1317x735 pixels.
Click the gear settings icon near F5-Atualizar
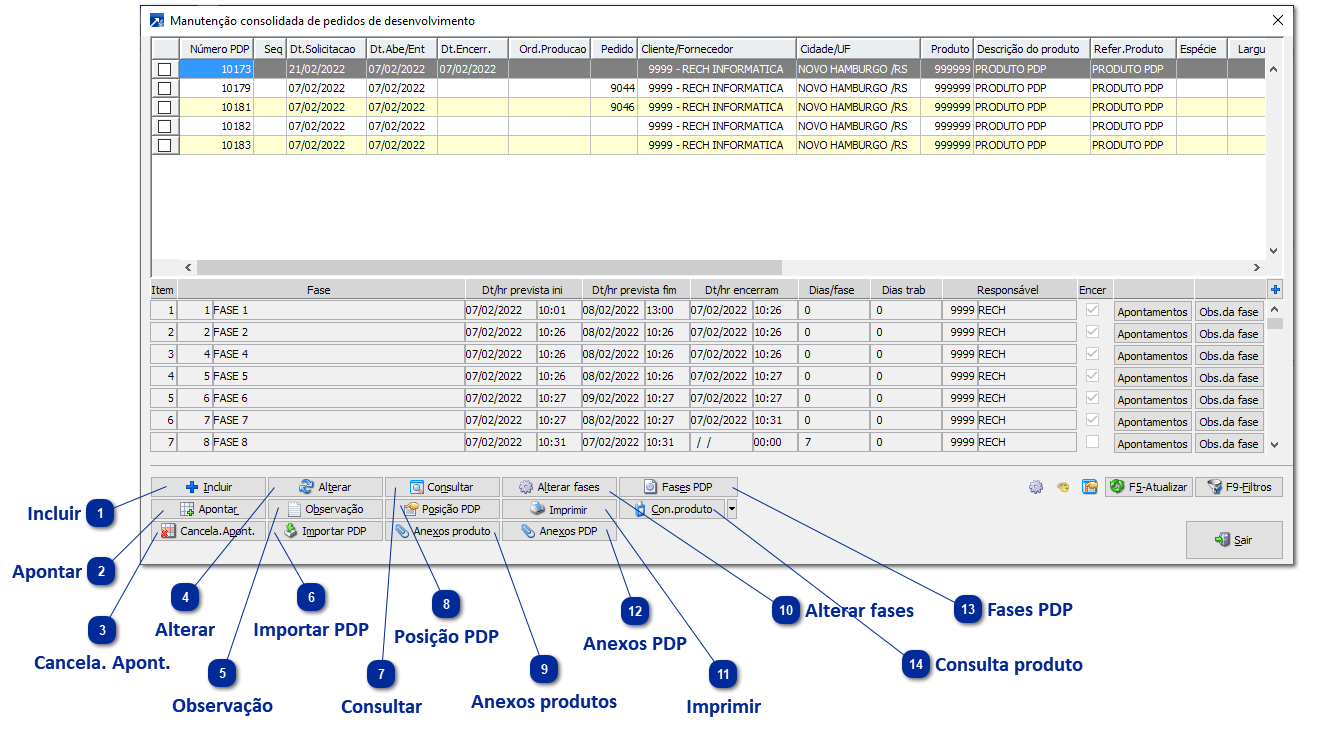coord(1036,487)
